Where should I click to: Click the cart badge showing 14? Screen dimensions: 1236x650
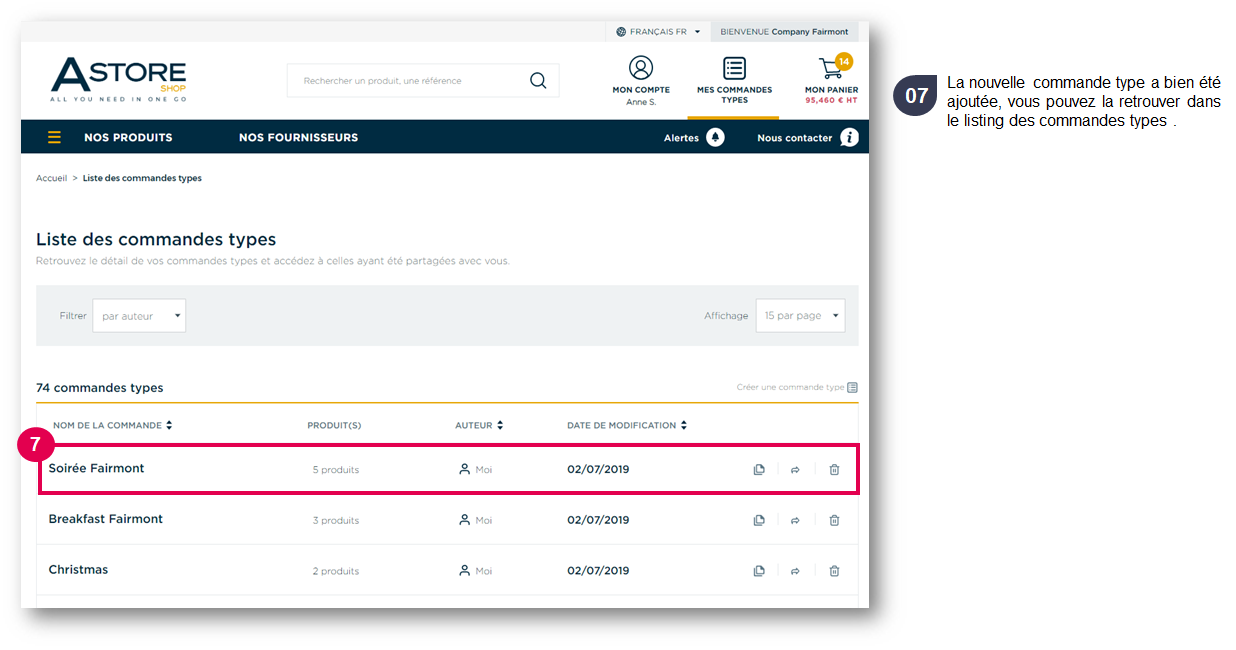(844, 61)
